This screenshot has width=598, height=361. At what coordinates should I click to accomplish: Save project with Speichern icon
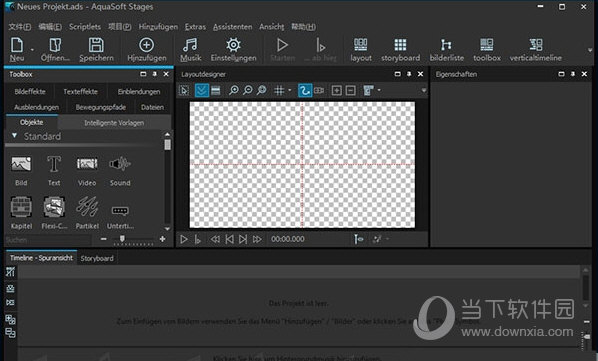pos(96,45)
